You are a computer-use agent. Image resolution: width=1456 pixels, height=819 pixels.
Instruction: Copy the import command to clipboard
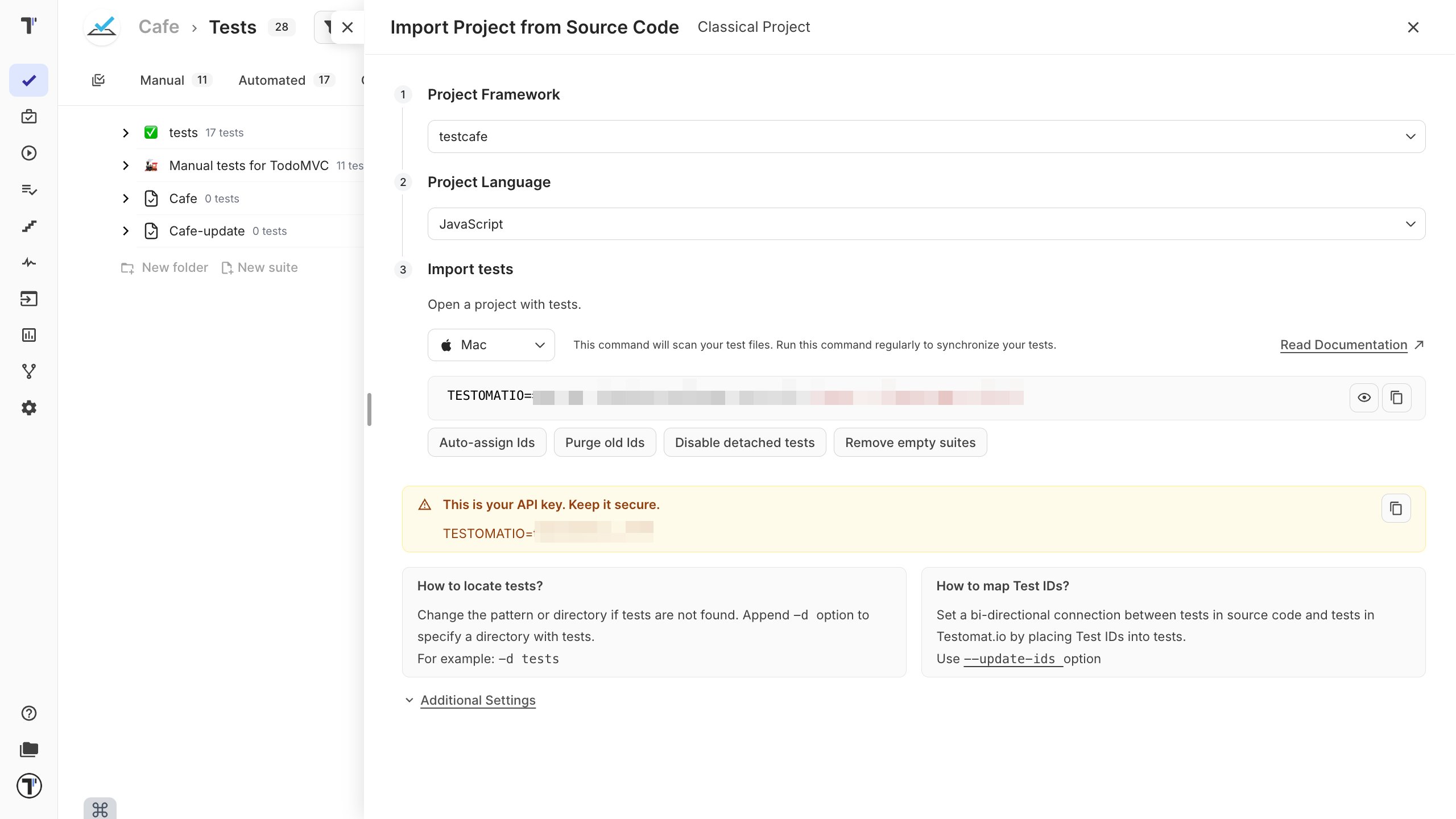point(1396,398)
